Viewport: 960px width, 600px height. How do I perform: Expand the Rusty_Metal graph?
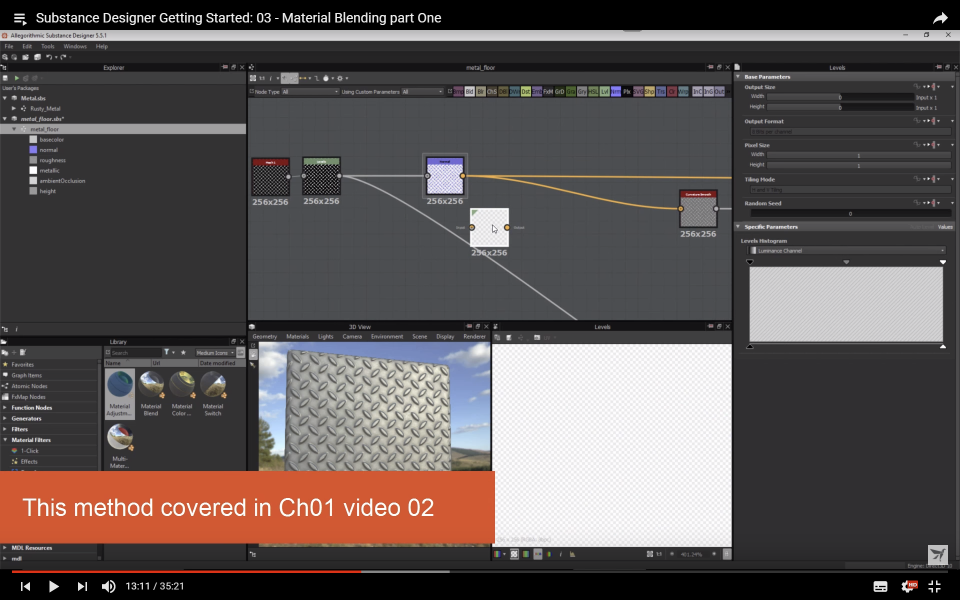coord(13,108)
